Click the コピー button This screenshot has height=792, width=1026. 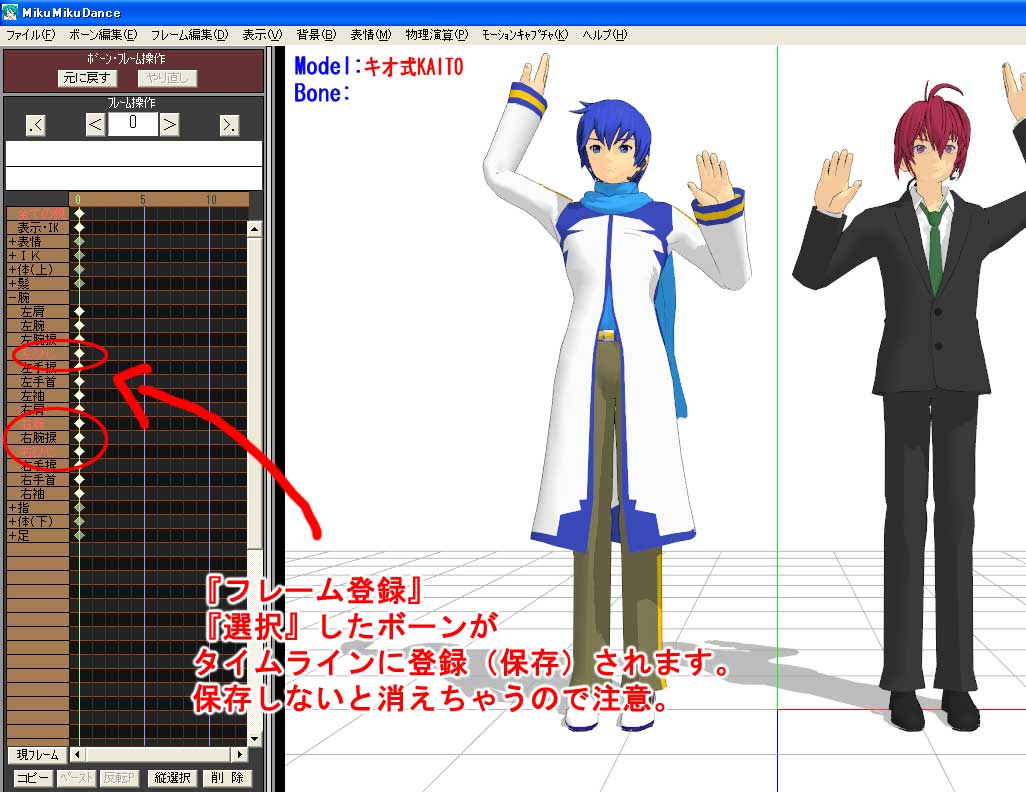(x=32, y=778)
